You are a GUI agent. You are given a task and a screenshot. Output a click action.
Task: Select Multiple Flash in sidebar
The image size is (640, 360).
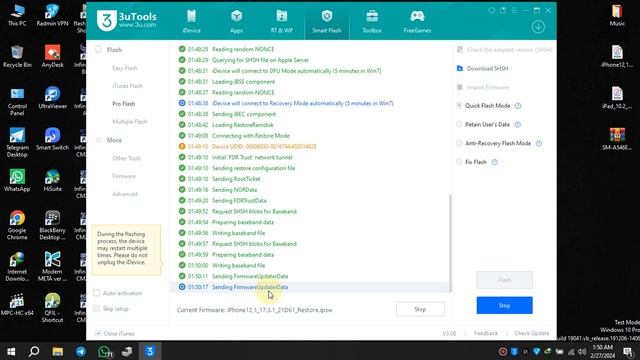point(130,122)
